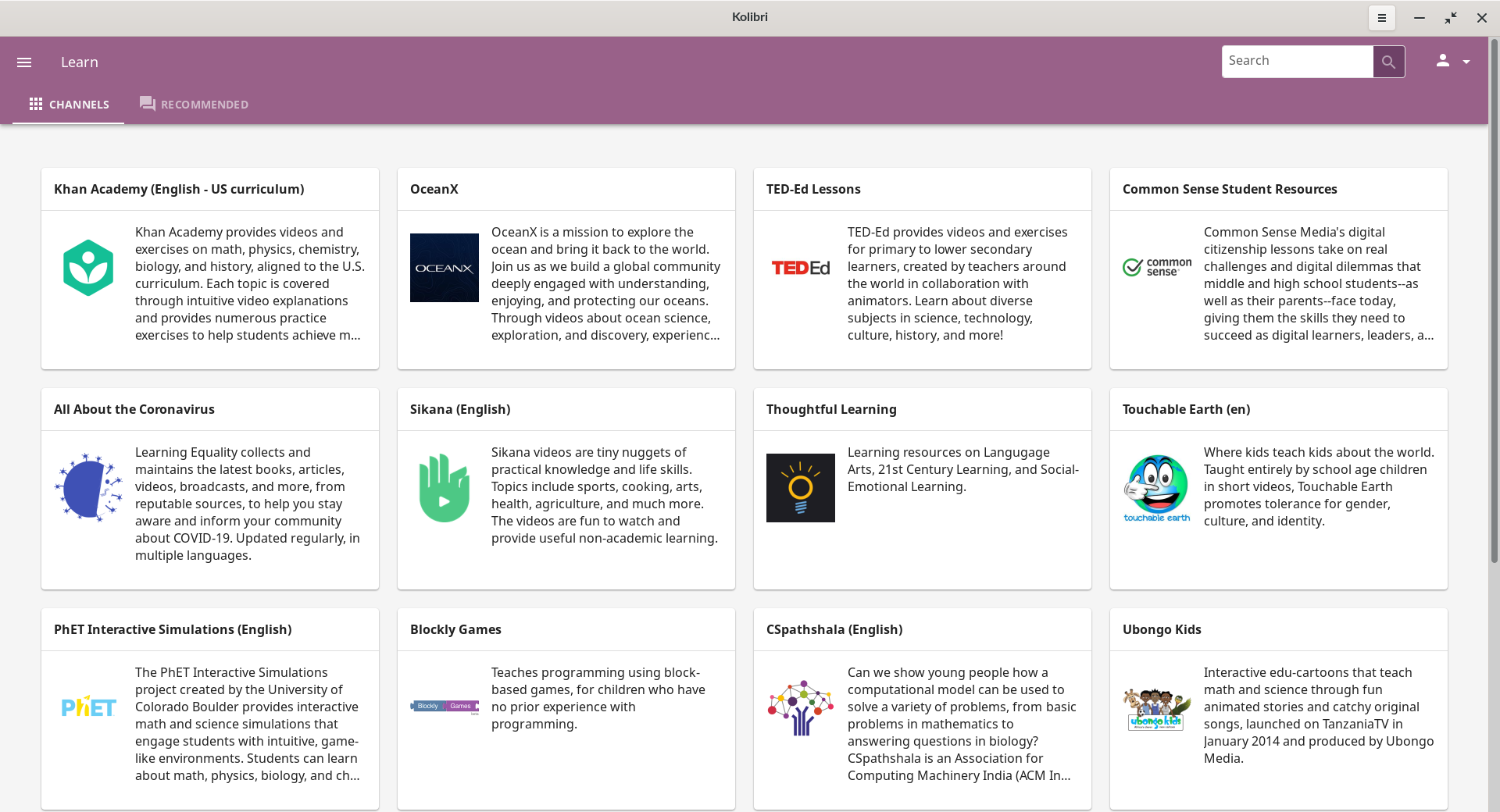Switch to the Recommended tab
This screenshot has height=812, width=1500.
click(194, 105)
